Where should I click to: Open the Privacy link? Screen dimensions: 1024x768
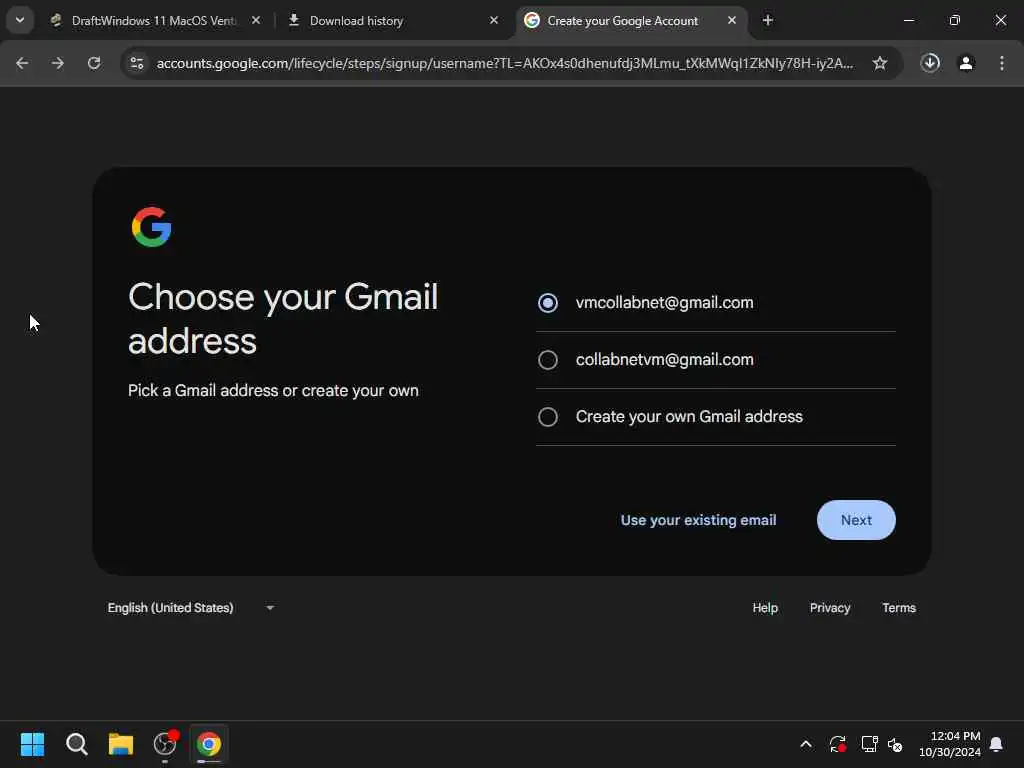click(829, 607)
